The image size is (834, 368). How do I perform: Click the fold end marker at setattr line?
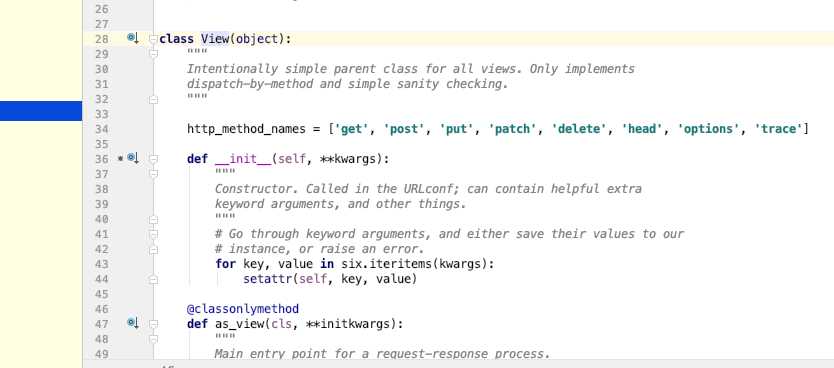pos(153,279)
